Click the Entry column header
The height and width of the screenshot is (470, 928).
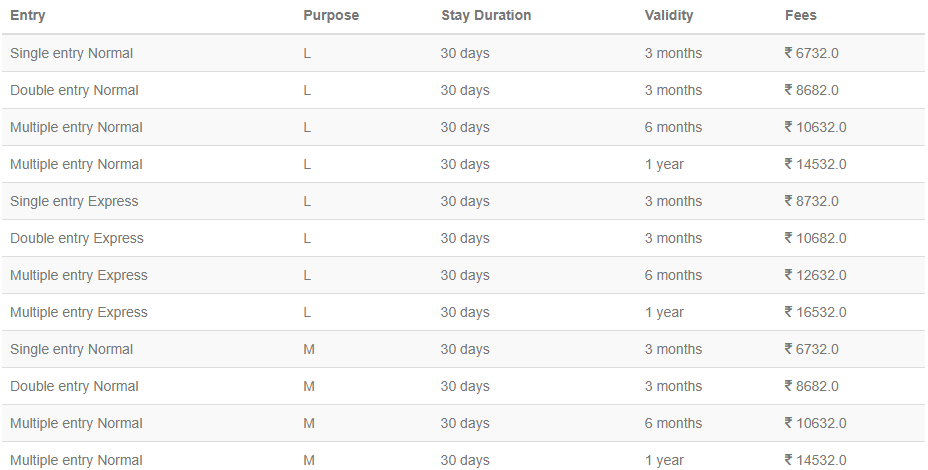27,15
